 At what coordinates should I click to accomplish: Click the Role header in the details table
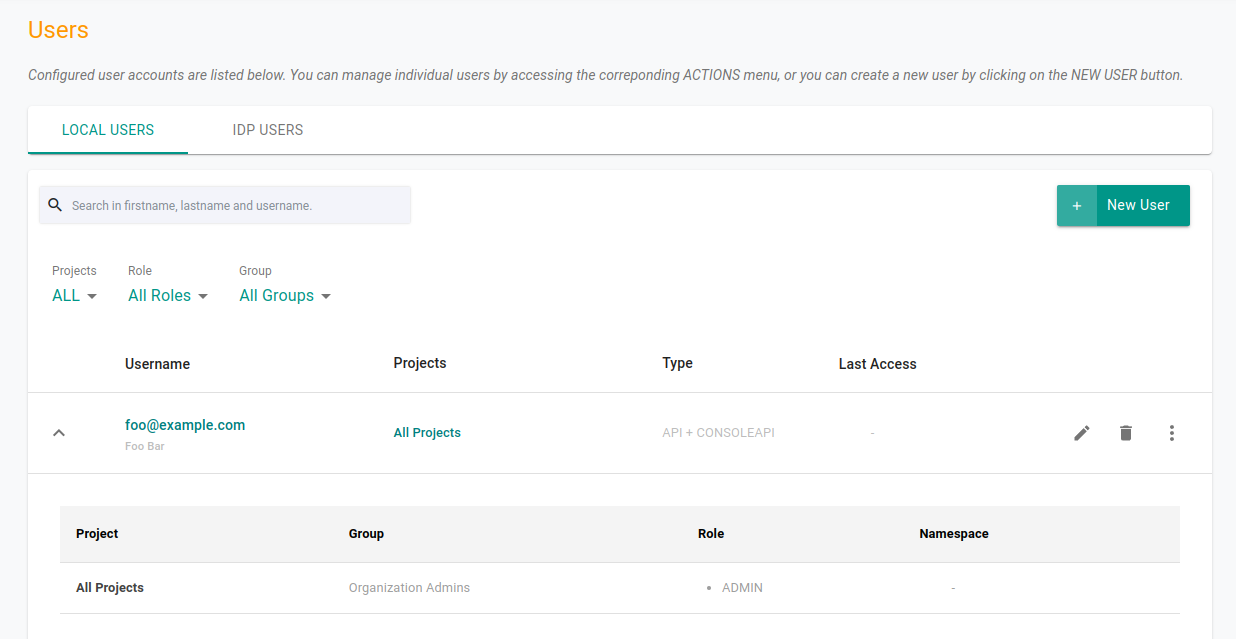coord(711,534)
